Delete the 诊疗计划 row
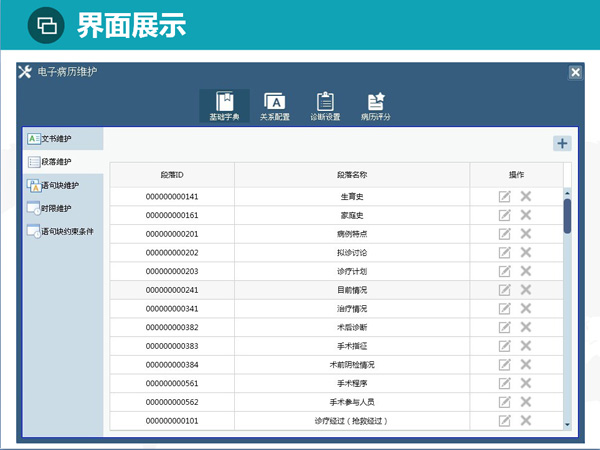This screenshot has height=450, width=600. [x=526, y=271]
